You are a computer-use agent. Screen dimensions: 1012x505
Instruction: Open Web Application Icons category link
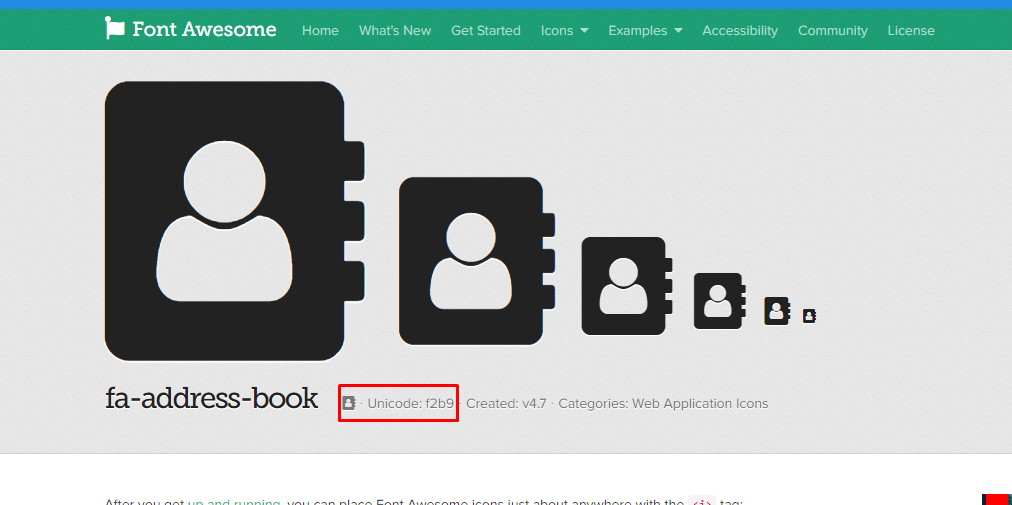[700, 404]
